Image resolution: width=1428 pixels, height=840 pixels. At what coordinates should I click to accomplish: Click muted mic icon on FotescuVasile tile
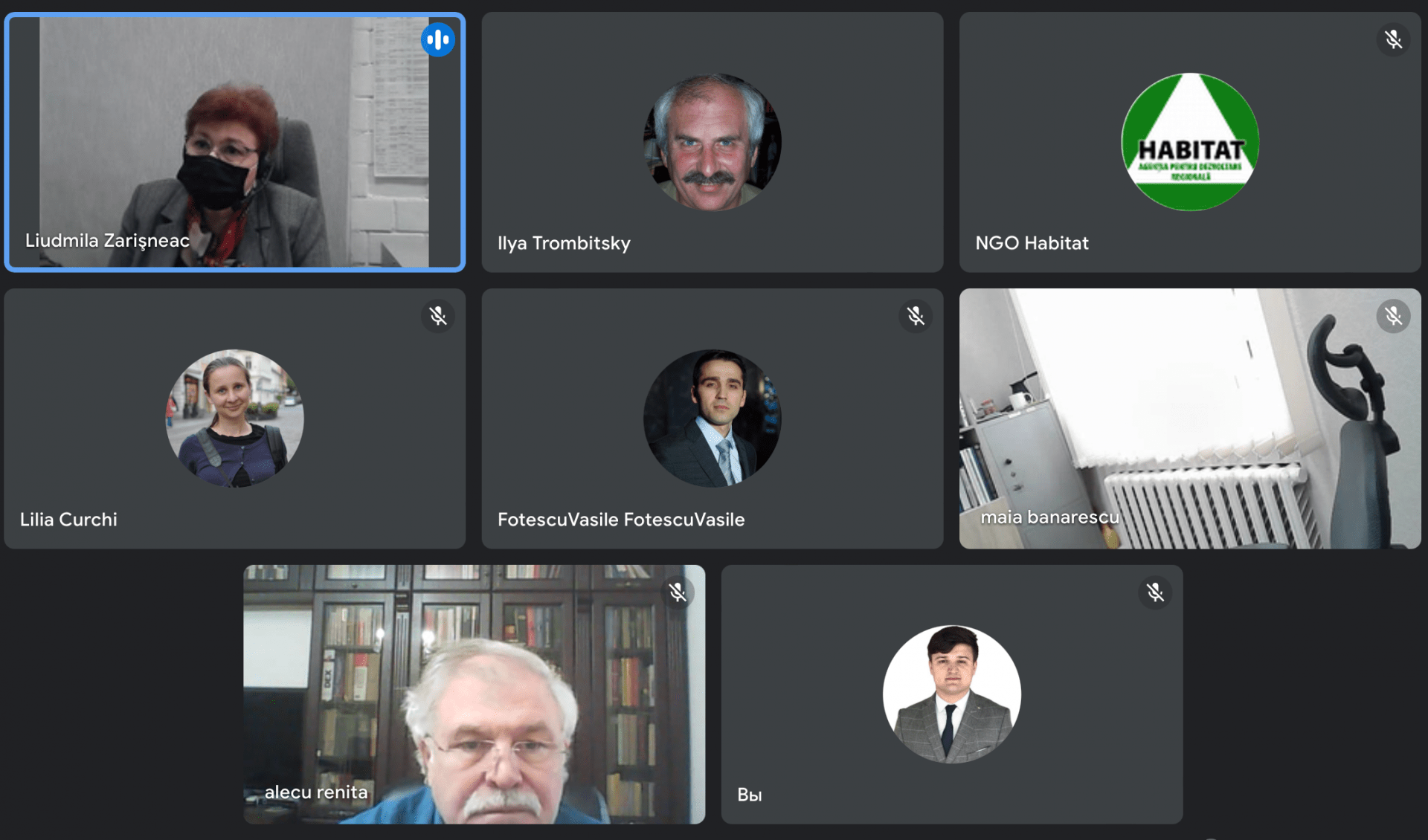point(916,316)
